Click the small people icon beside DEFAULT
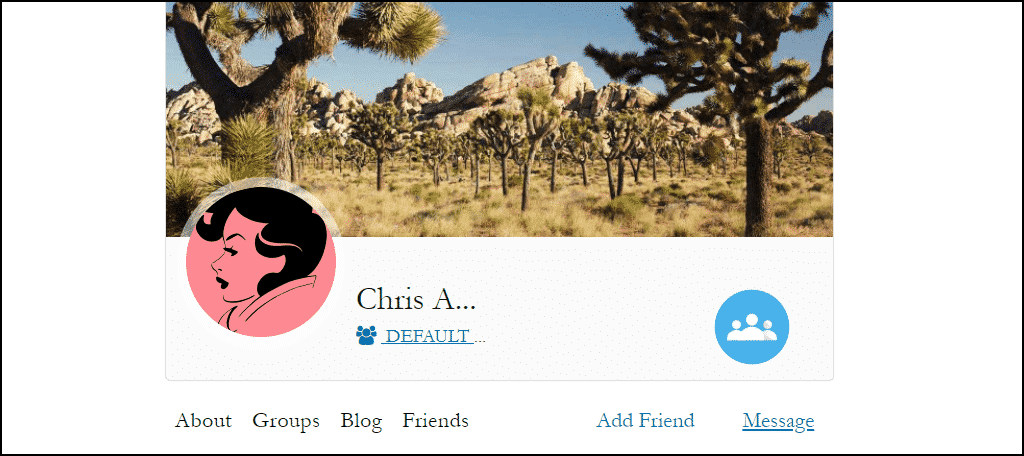Viewport: 1024px width, 456px height. click(366, 336)
